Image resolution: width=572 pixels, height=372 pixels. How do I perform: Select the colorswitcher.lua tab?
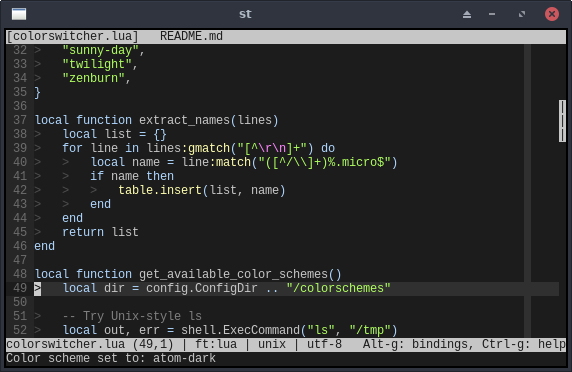(73, 36)
